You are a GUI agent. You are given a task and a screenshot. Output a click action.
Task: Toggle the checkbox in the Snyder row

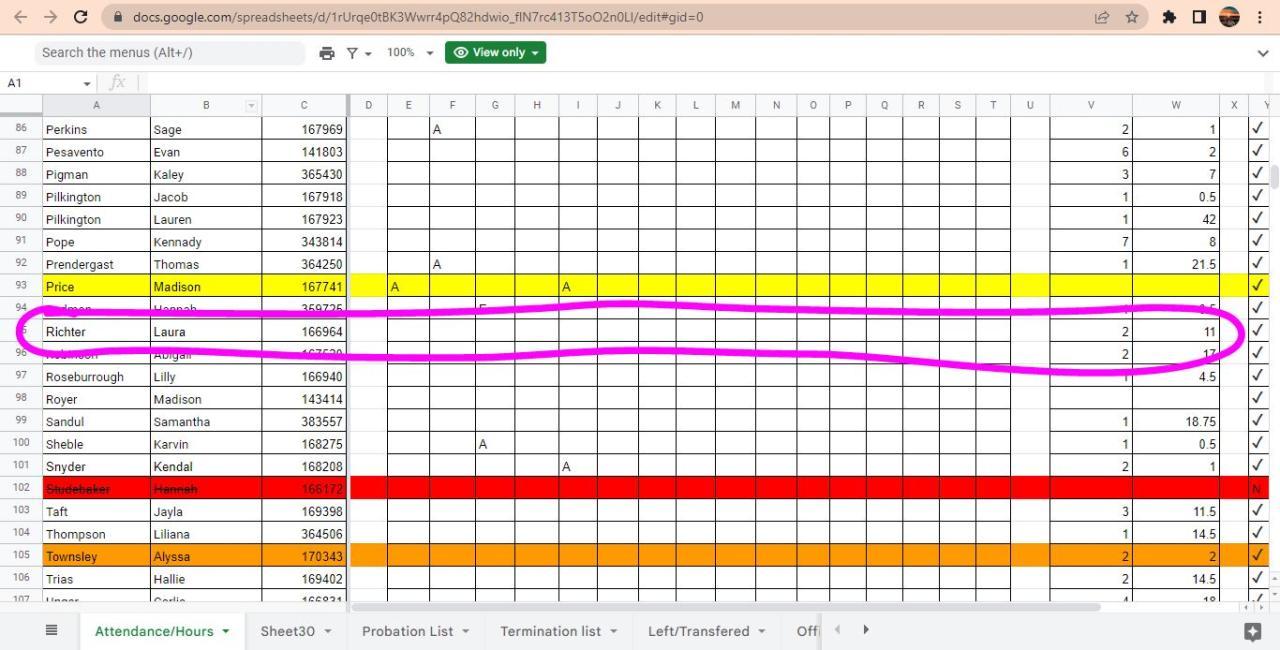coord(1258,466)
